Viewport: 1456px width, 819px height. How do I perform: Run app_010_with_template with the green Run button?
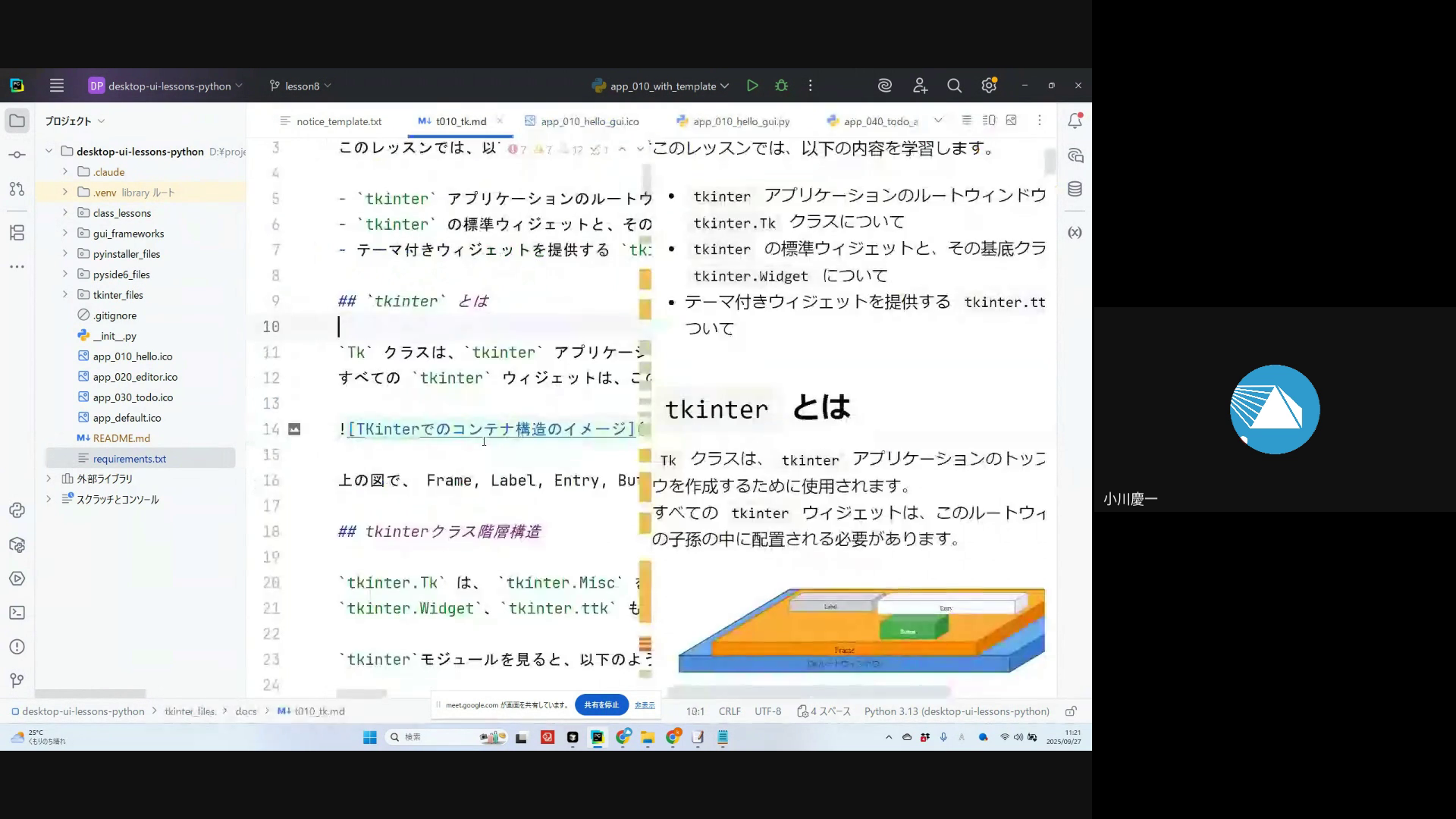[752, 86]
